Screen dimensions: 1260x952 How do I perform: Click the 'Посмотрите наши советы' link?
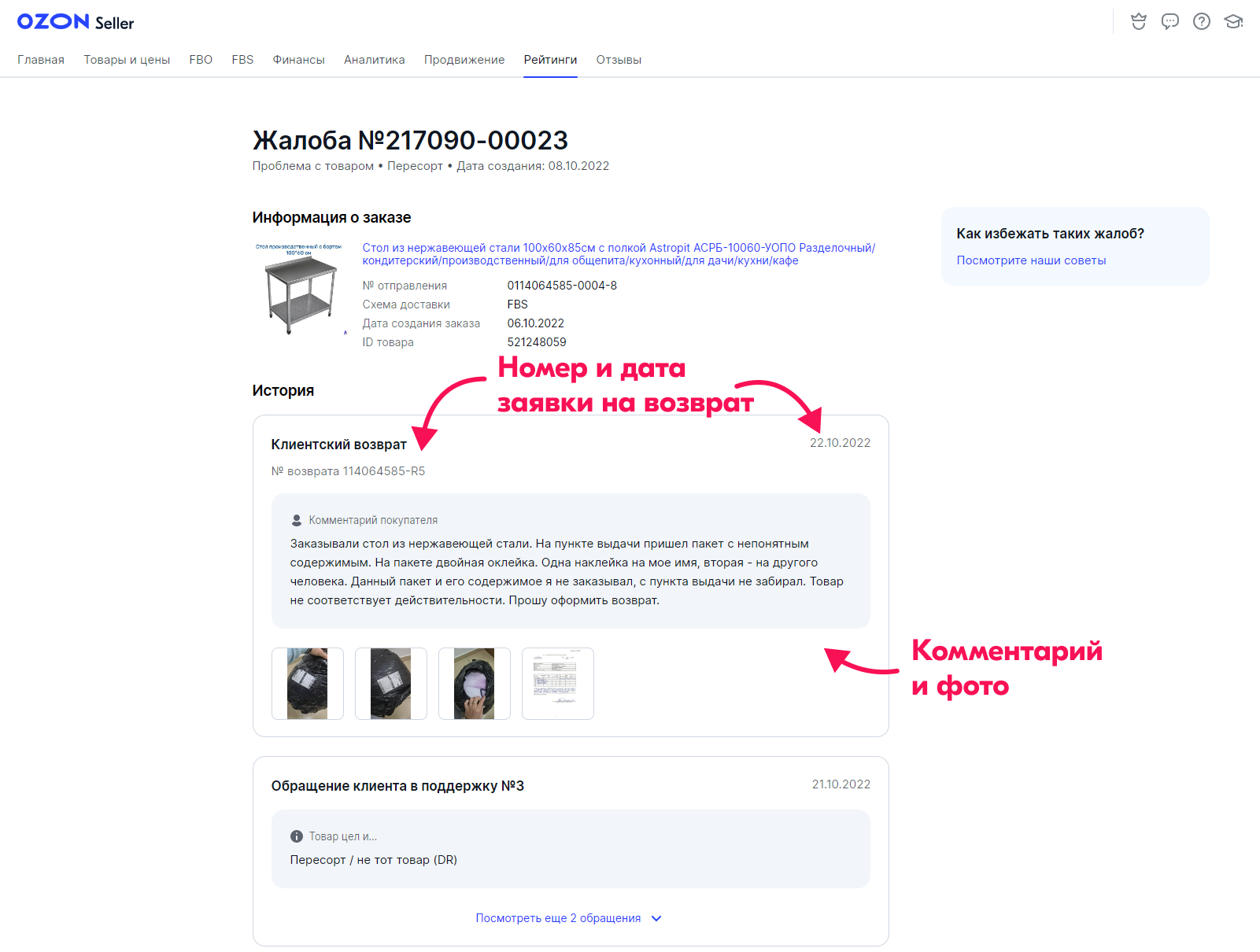pos(1031,260)
